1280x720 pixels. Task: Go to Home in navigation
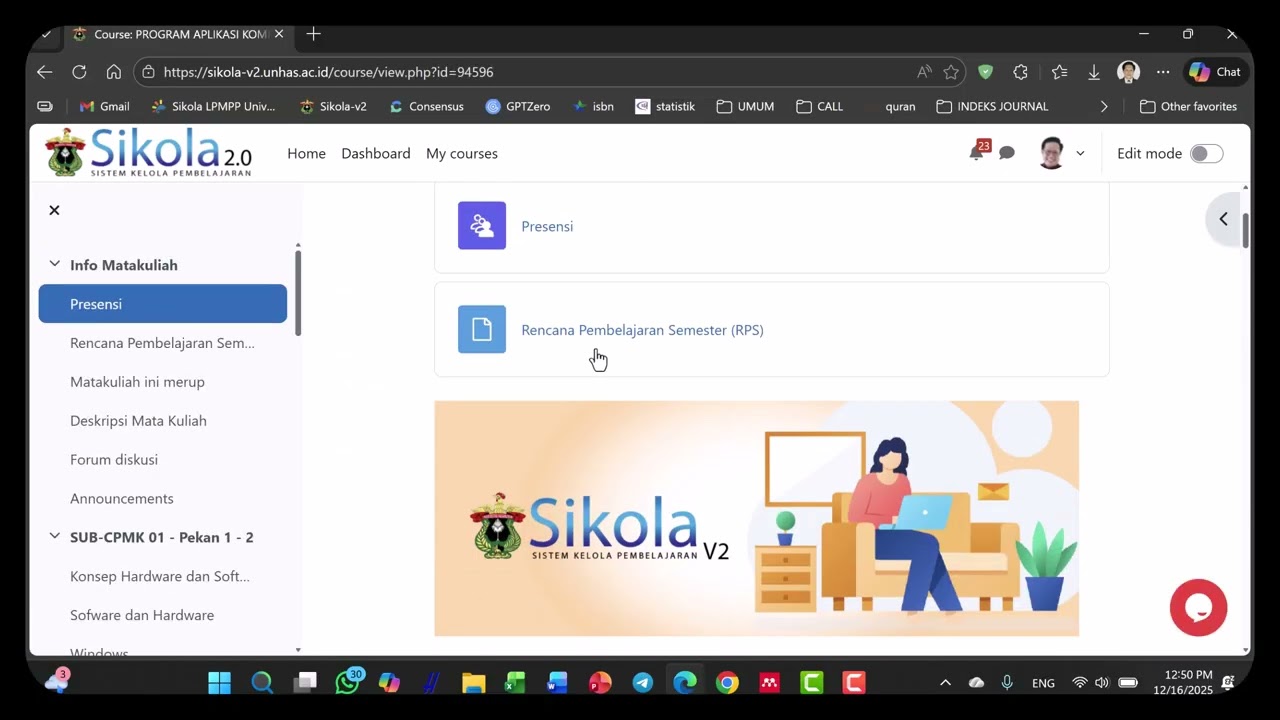tap(306, 153)
